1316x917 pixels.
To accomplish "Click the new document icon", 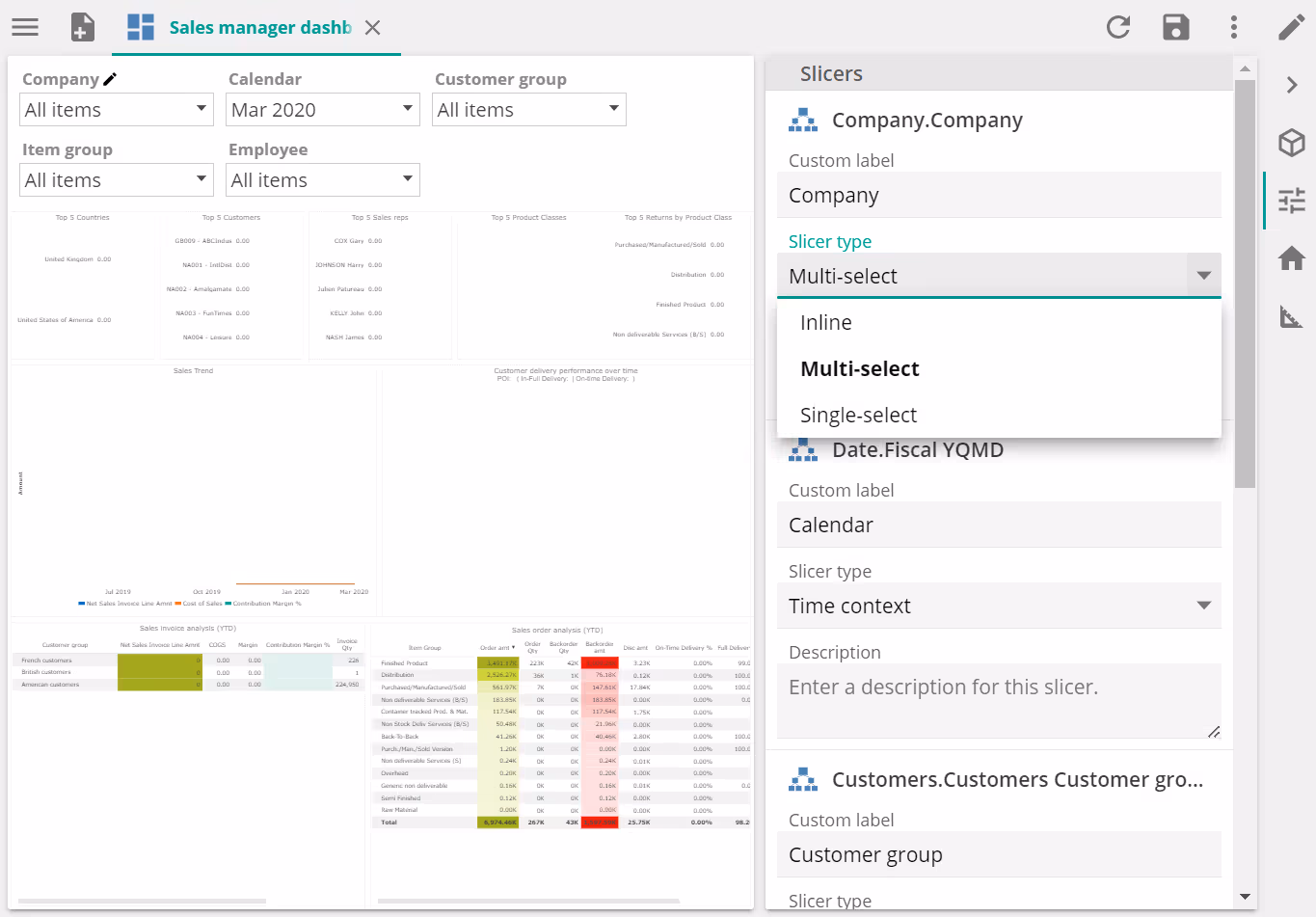I will point(83,27).
